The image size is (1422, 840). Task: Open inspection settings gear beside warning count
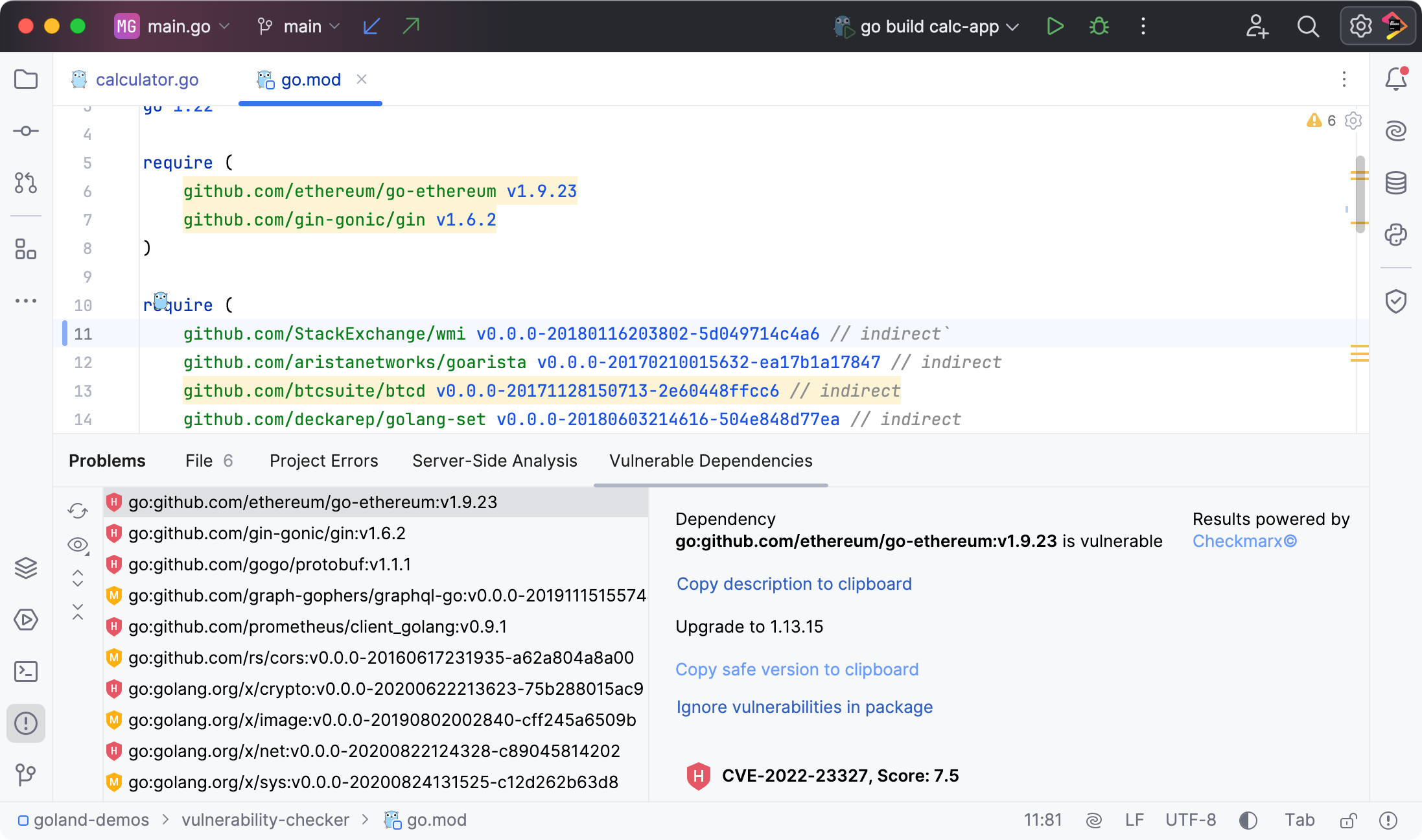1353,121
